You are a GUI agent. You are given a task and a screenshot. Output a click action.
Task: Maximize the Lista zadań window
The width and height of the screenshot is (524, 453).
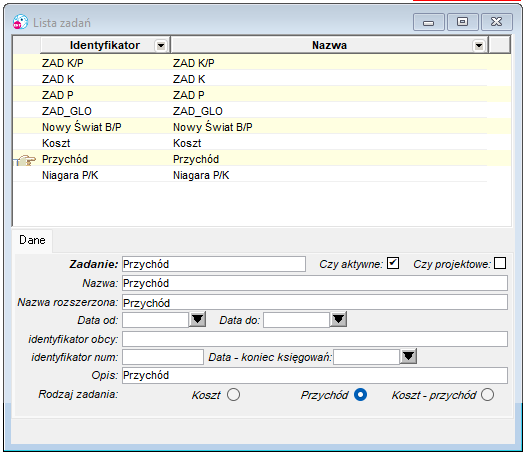(x=463, y=22)
